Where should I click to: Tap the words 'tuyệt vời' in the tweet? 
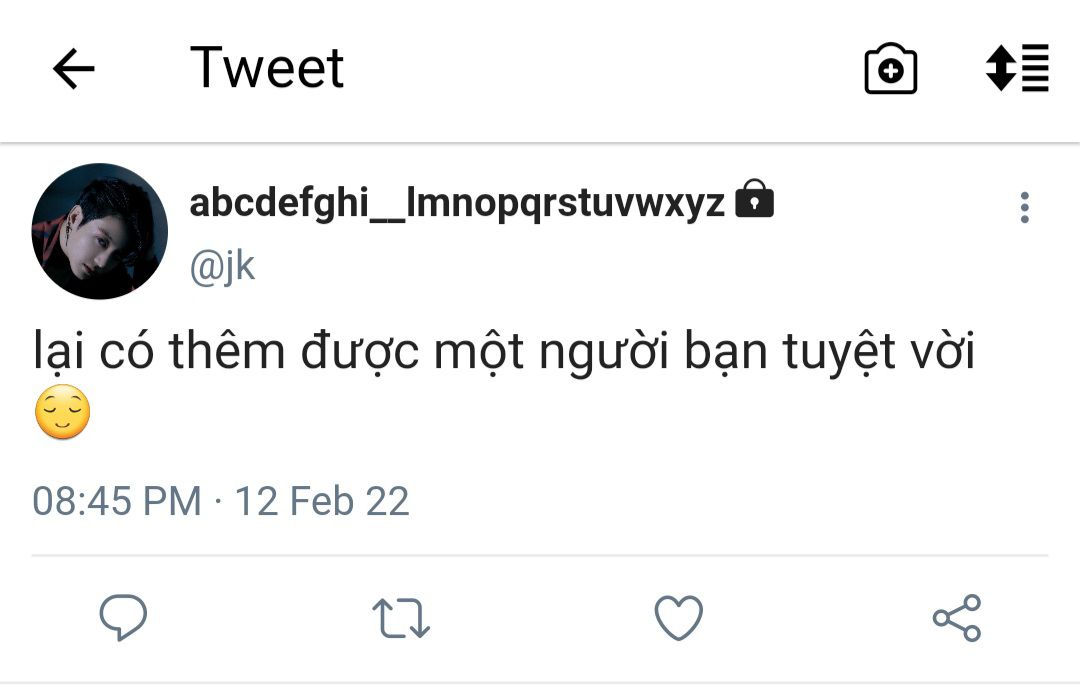(879, 352)
